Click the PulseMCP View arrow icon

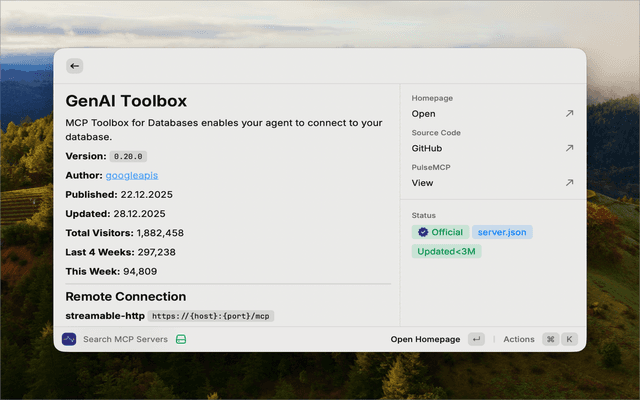(569, 183)
